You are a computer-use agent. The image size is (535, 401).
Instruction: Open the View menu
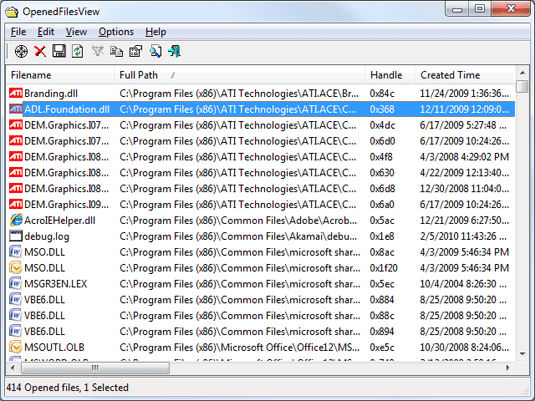tap(76, 32)
